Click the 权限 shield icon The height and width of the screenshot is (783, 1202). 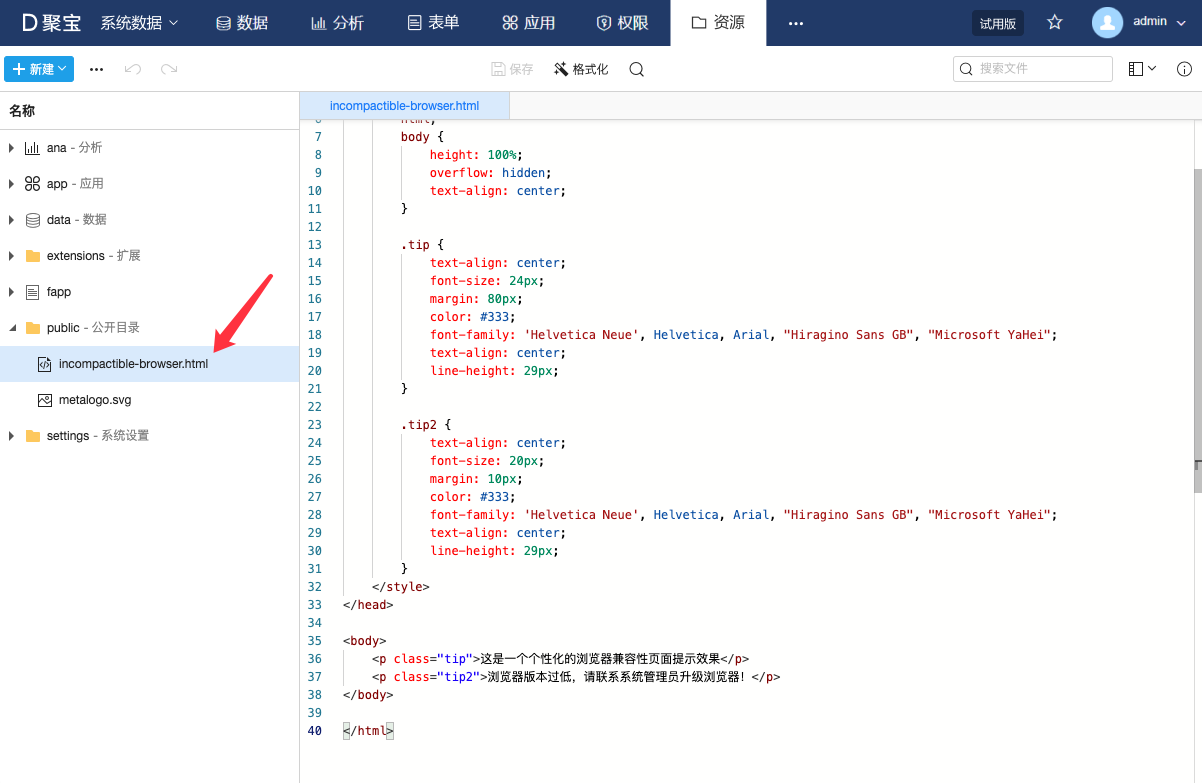click(603, 23)
